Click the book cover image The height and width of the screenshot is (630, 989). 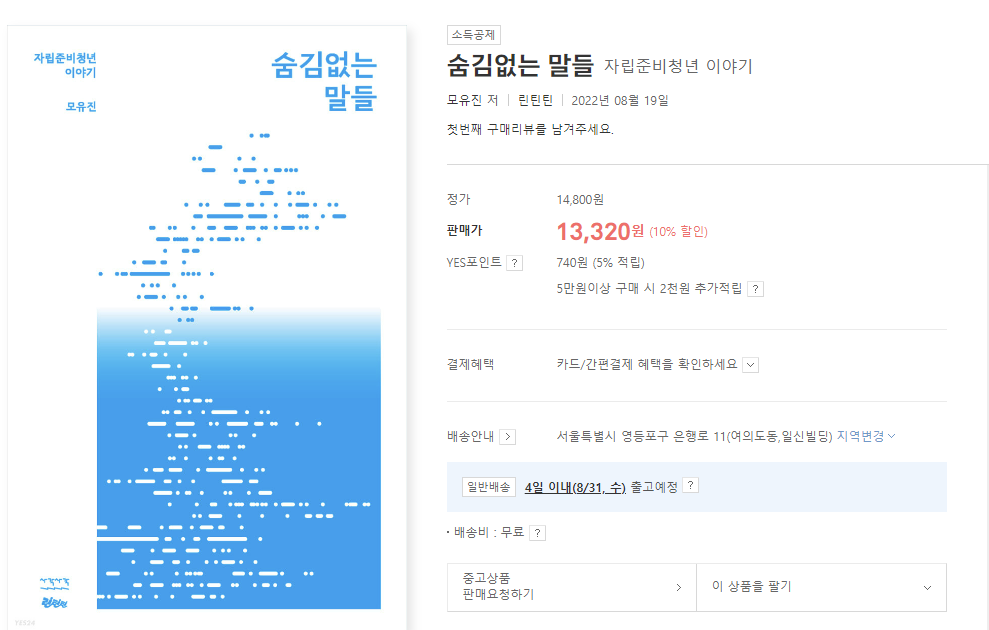[207, 315]
